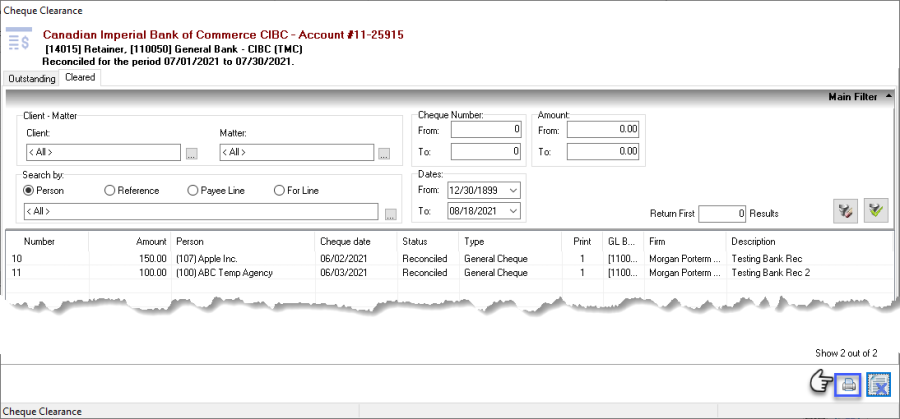The image size is (900, 419).
Task: Select the (100) ABC Temp Agency row
Action: pyautogui.click(x=450, y=273)
